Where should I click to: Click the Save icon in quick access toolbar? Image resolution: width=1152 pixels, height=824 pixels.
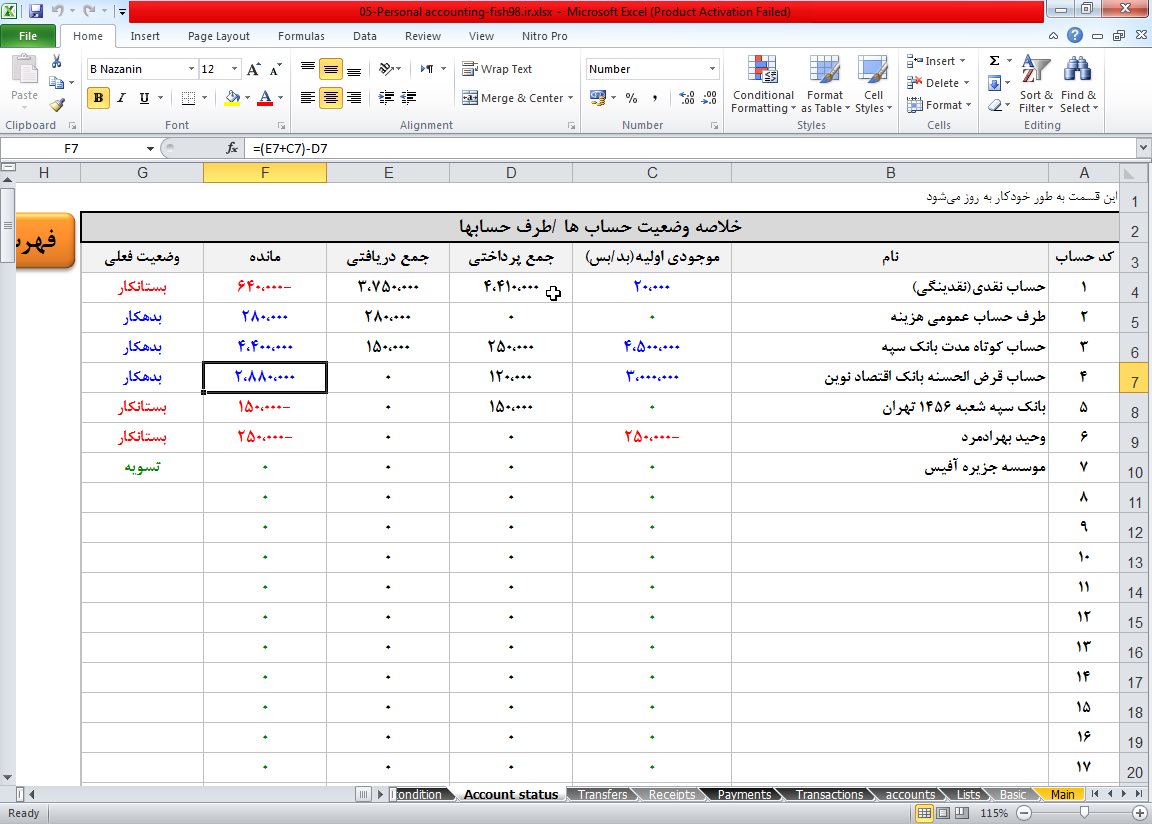pyautogui.click(x=35, y=11)
